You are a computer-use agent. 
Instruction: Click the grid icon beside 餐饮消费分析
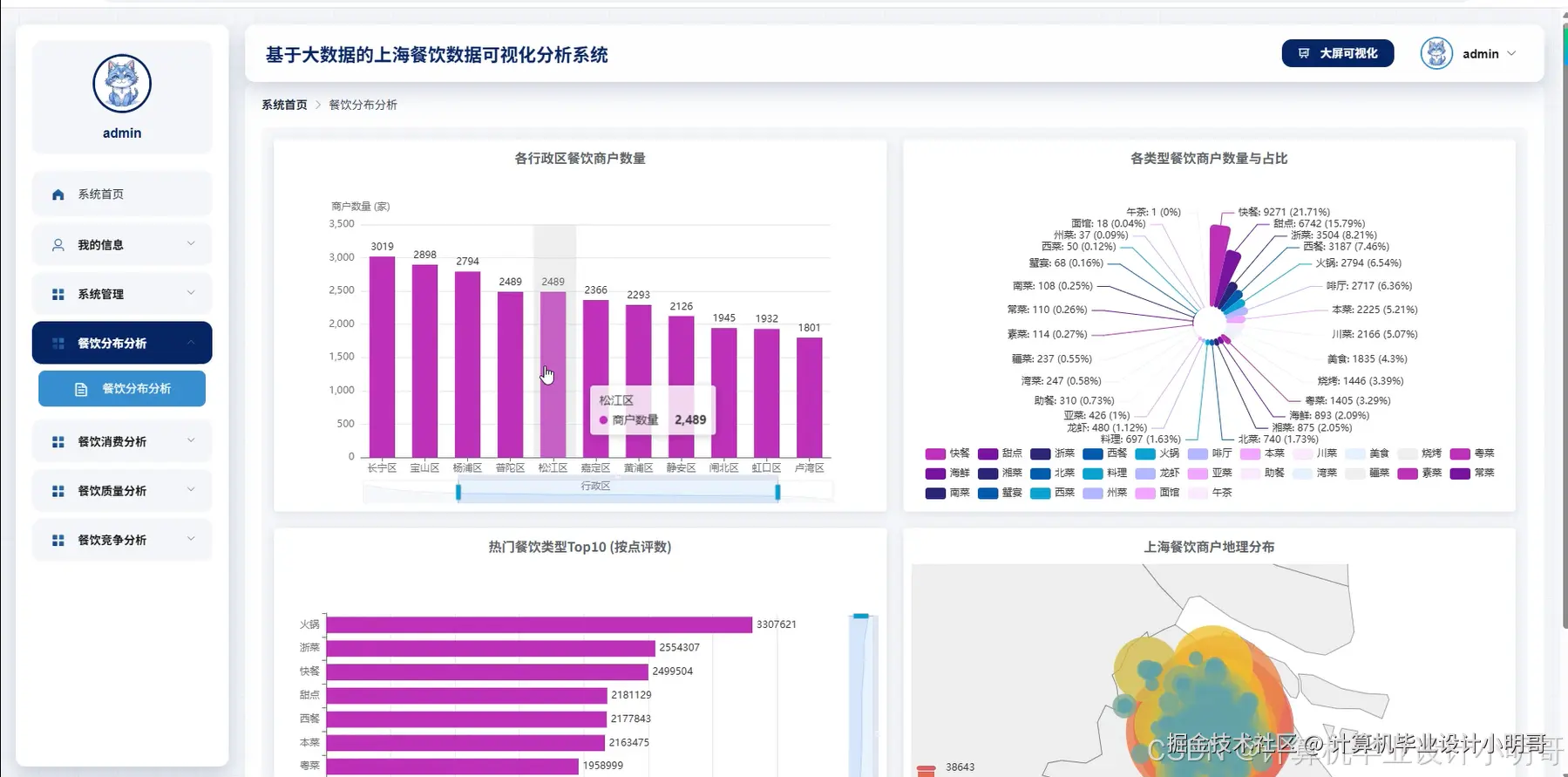[x=58, y=442]
